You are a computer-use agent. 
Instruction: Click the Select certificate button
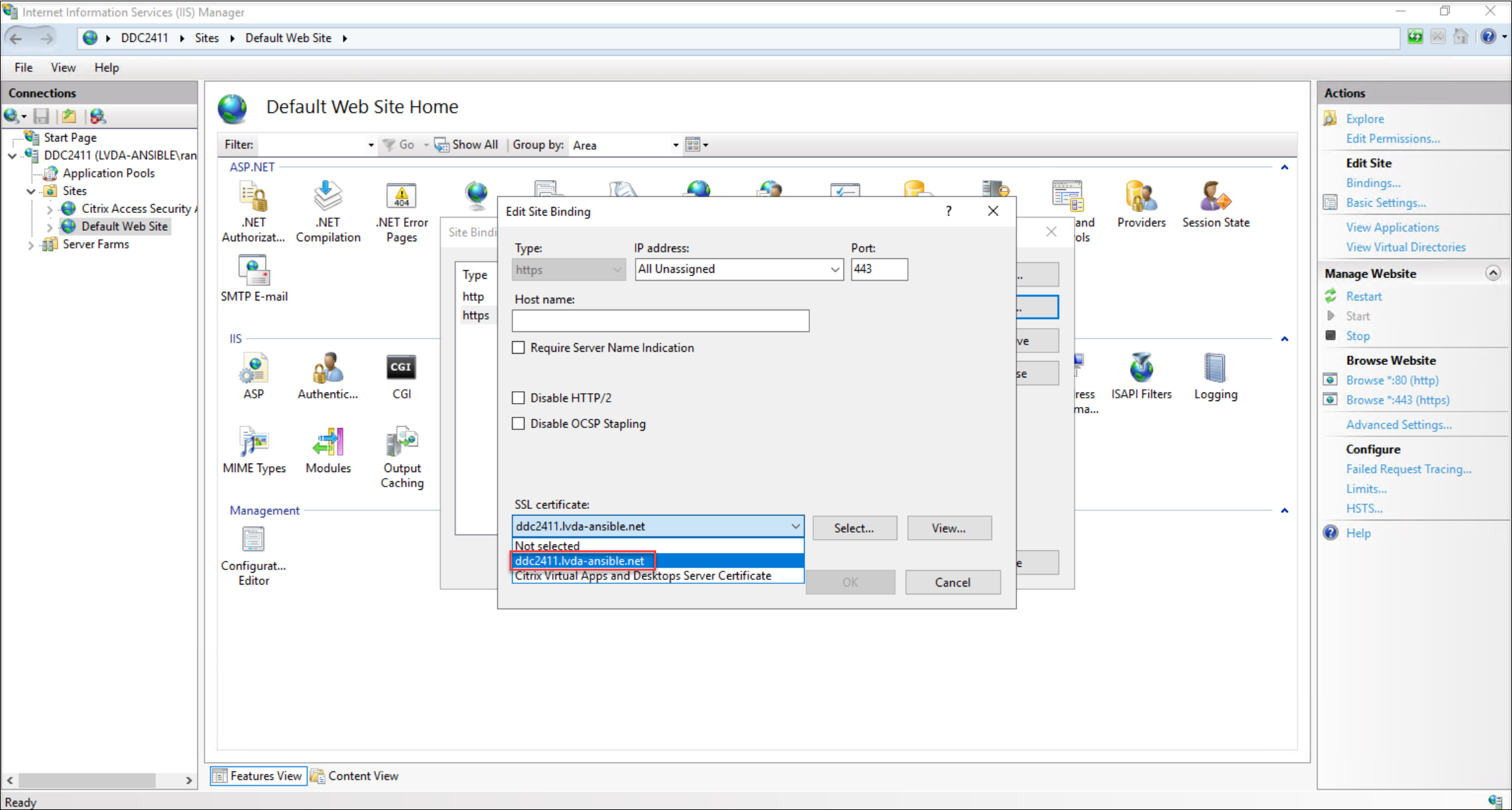coord(854,527)
